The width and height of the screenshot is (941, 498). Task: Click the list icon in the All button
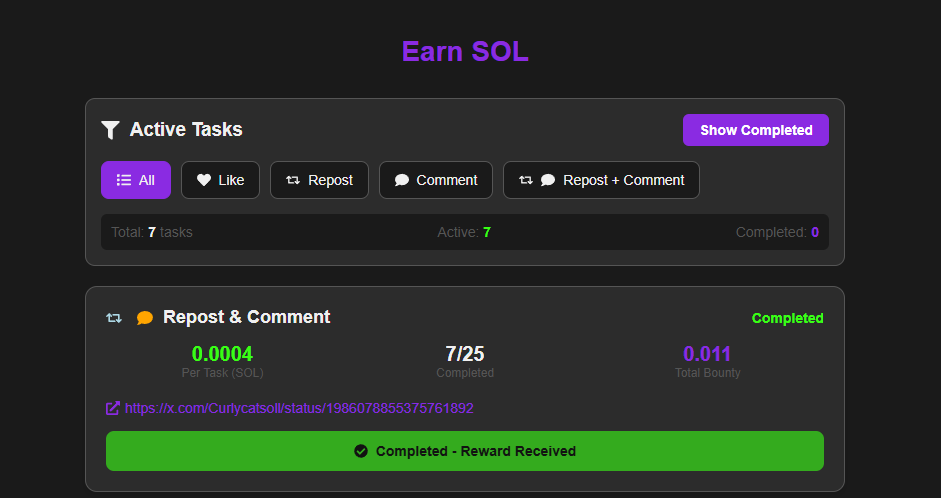click(x=124, y=180)
